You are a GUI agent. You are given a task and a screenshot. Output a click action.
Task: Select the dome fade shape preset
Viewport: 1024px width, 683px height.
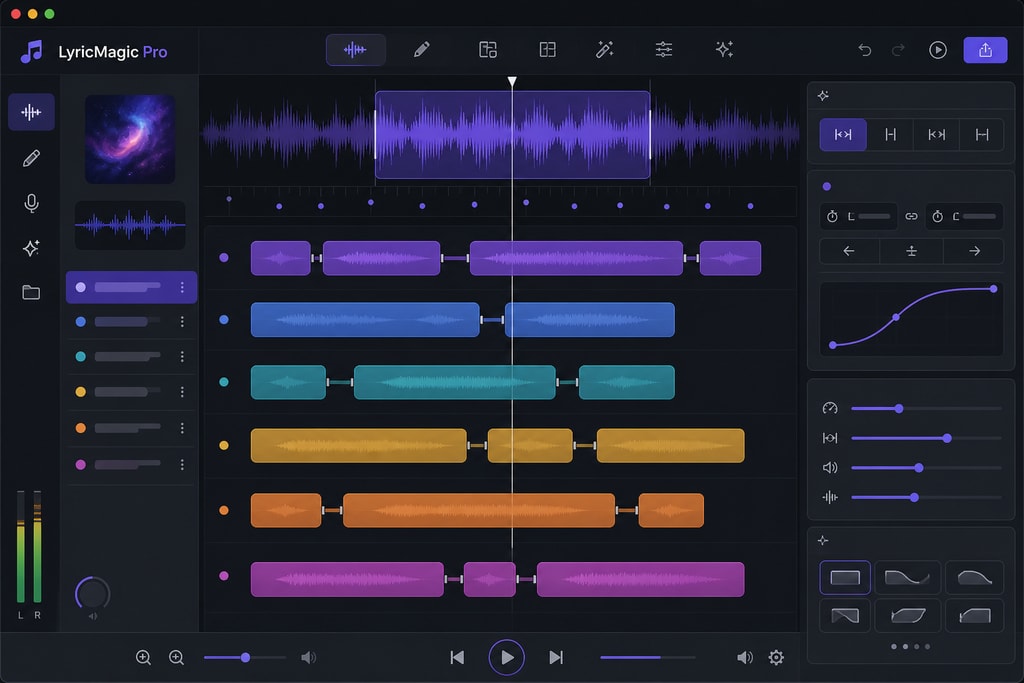[x=974, y=577]
